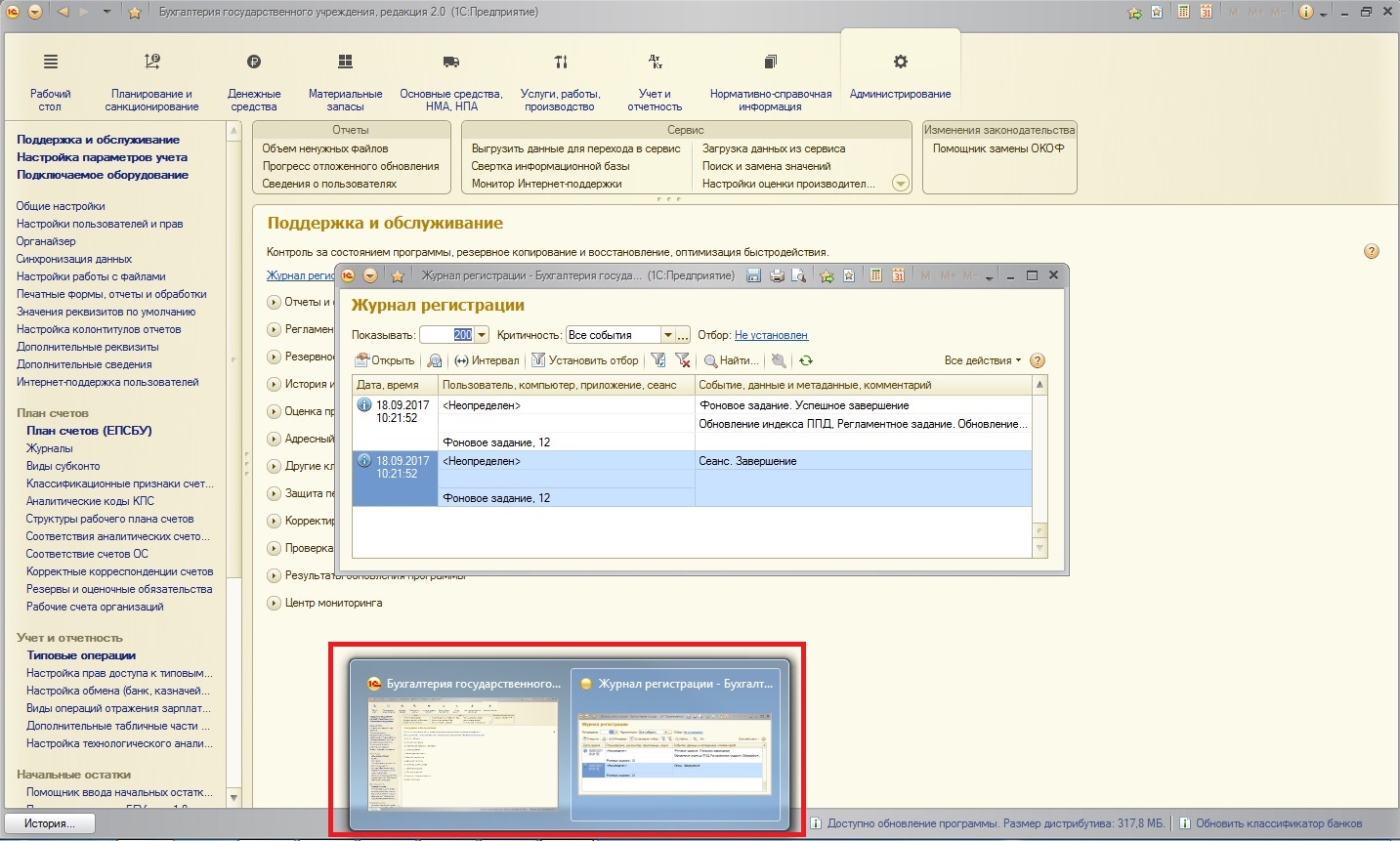The width and height of the screenshot is (1400, 841).
Task: Click into the Показывать field showing 200
Action: (447, 335)
